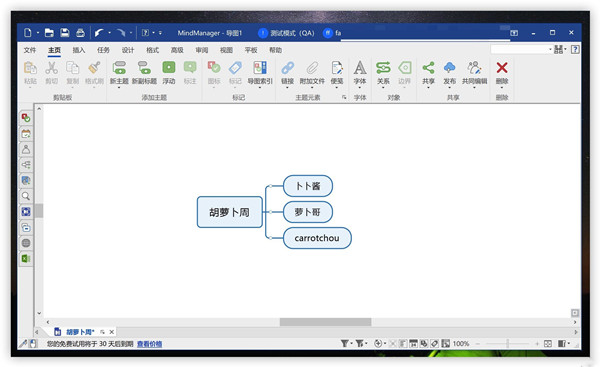Select the central topic 胡萝卜周
Screen dimensions: 600x367
[x=230, y=212]
